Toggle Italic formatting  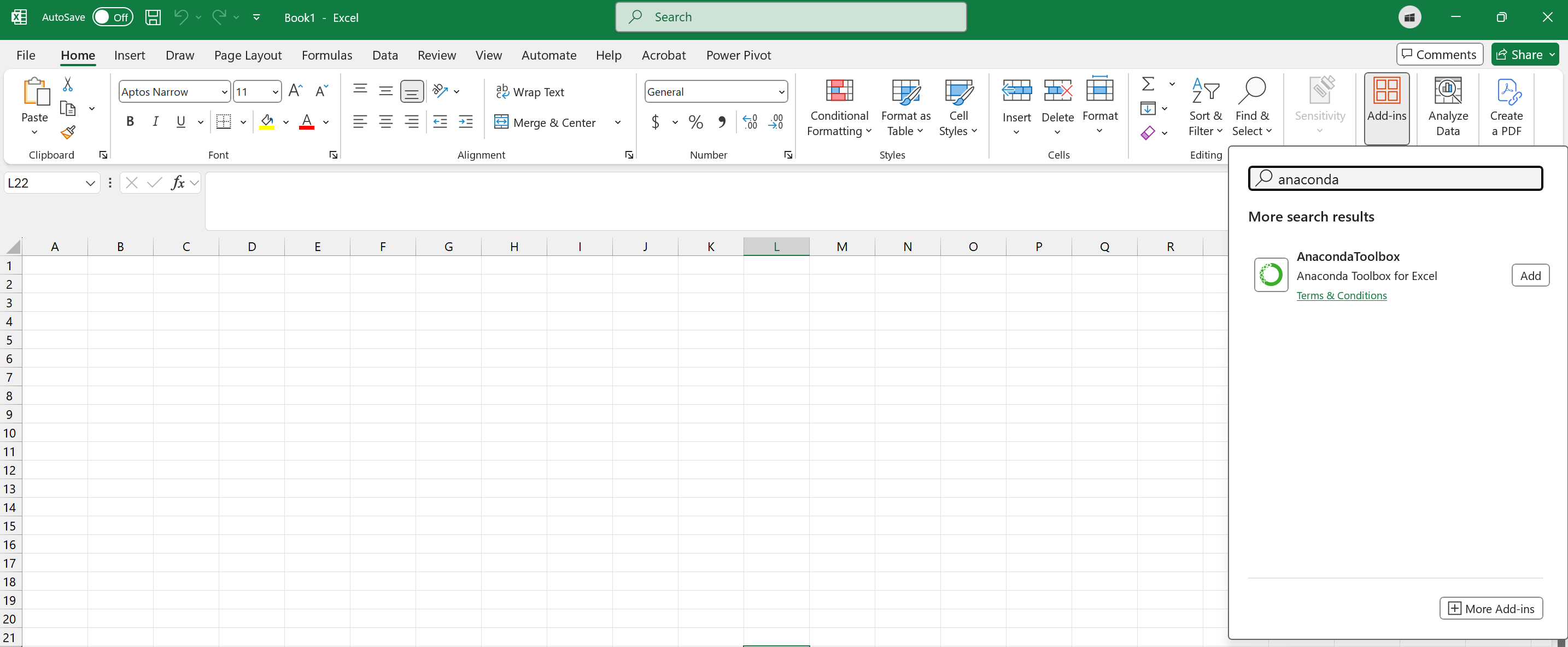pos(155,122)
